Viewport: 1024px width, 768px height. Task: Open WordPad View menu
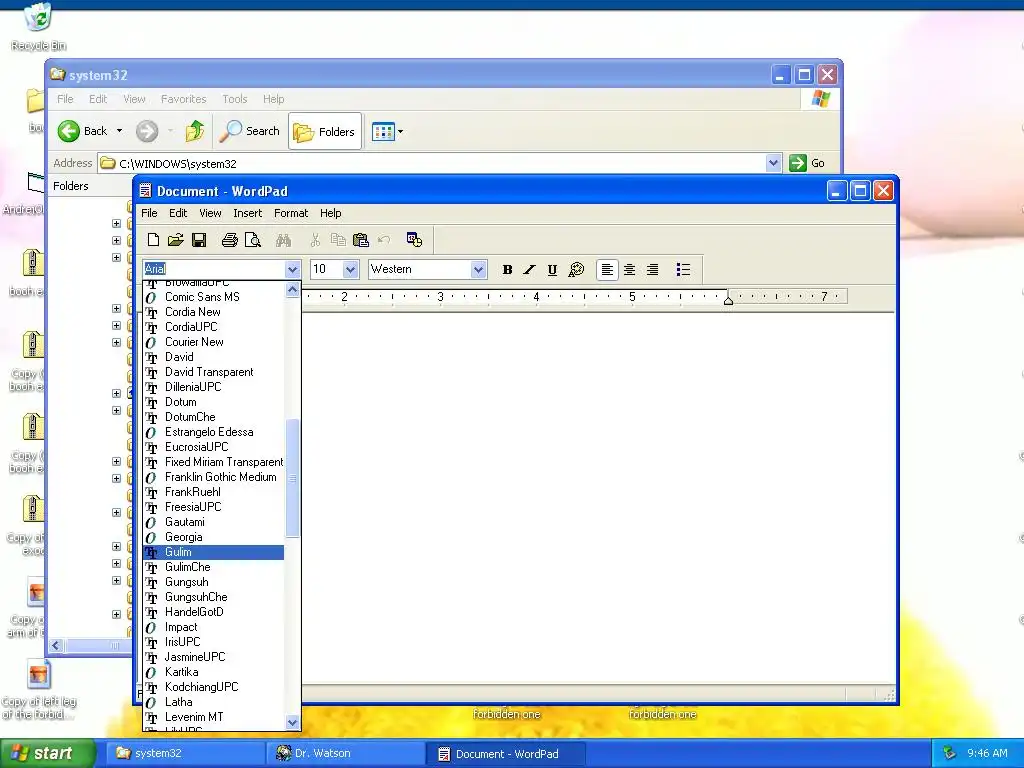click(x=210, y=213)
